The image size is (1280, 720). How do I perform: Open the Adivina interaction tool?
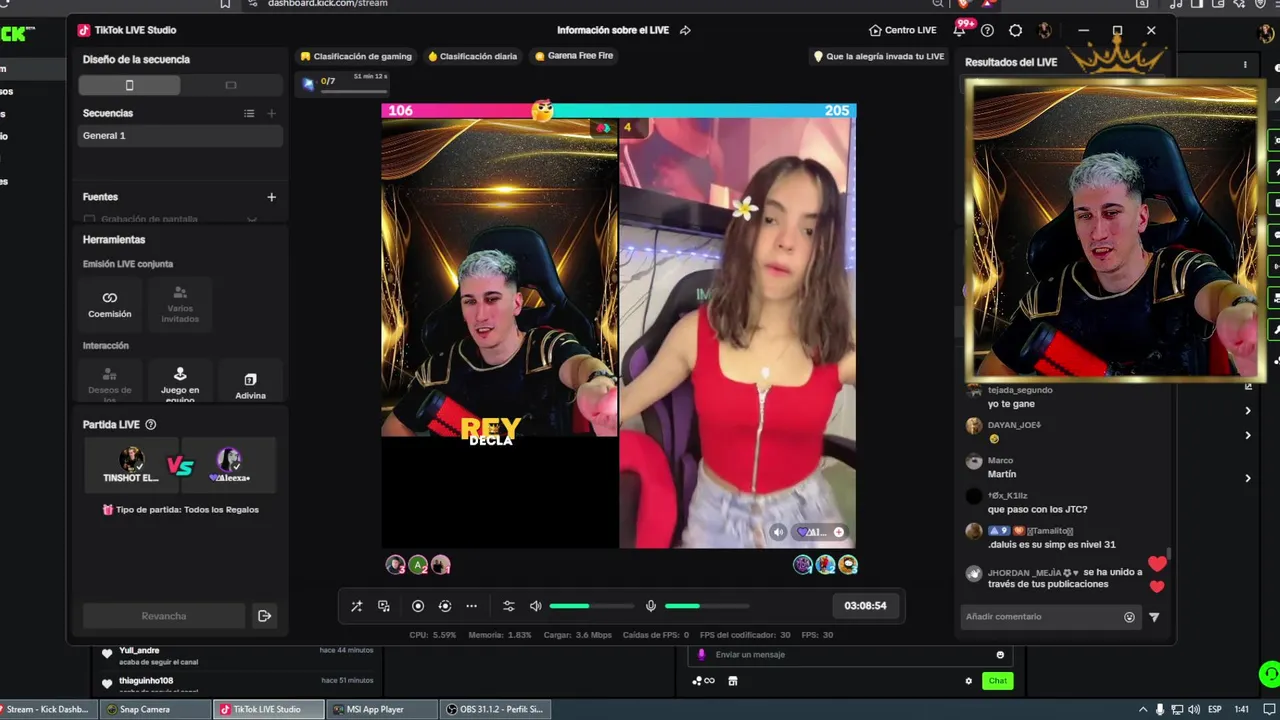[x=250, y=382]
